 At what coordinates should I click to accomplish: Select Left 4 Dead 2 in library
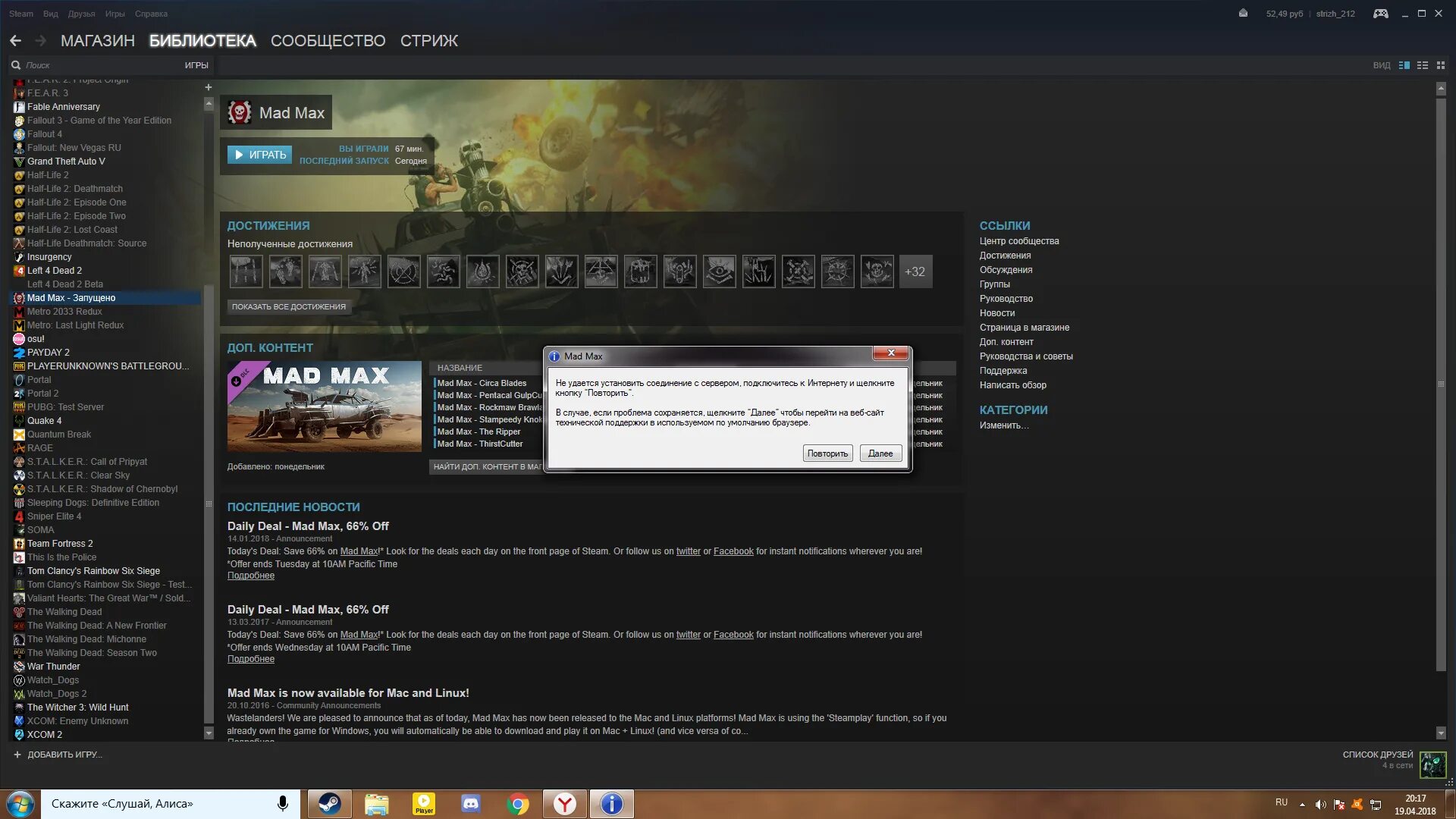coord(55,271)
